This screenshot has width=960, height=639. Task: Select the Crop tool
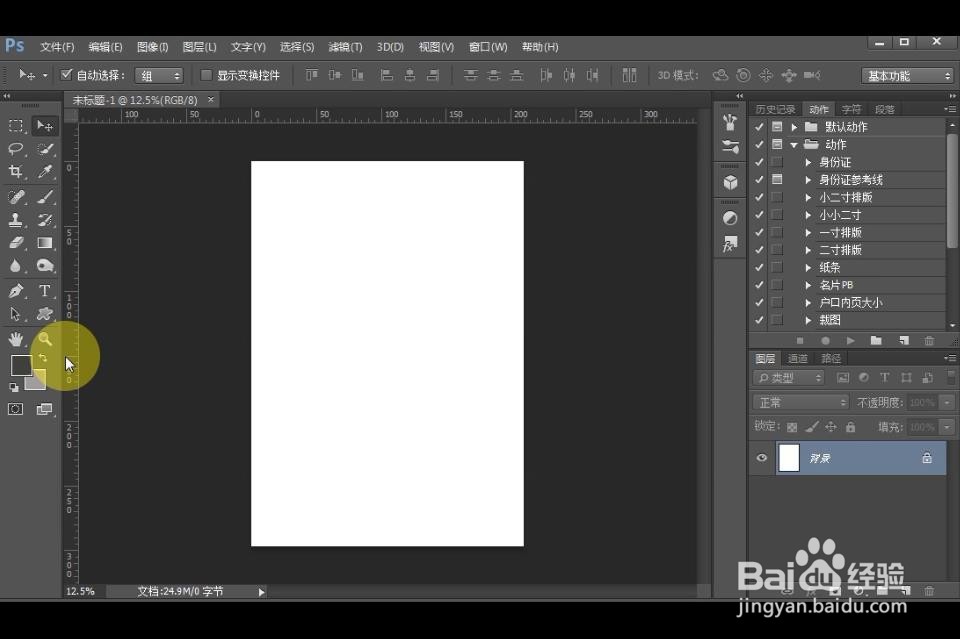pos(16,172)
